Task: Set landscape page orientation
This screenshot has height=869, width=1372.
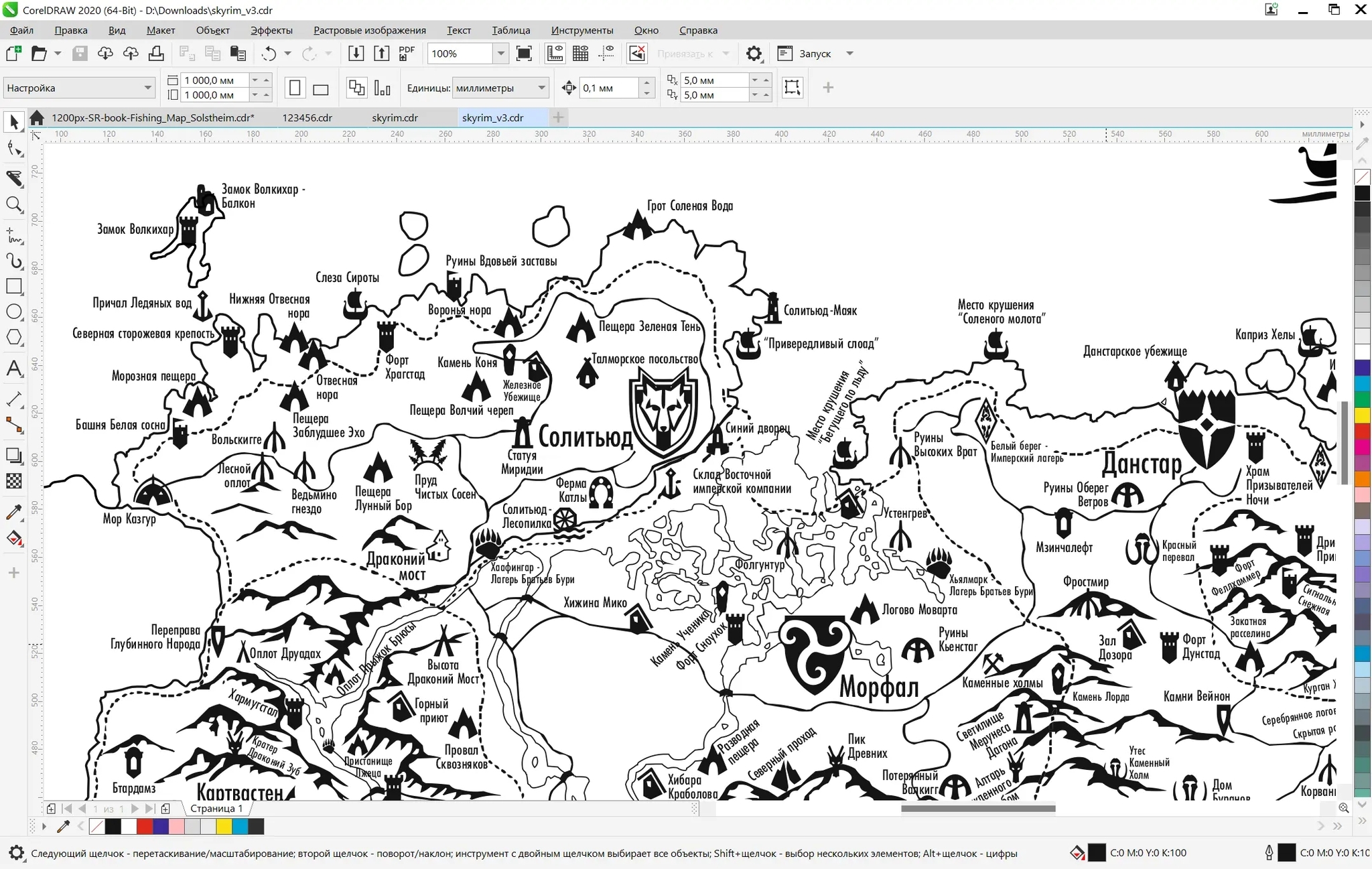Action: (321, 88)
